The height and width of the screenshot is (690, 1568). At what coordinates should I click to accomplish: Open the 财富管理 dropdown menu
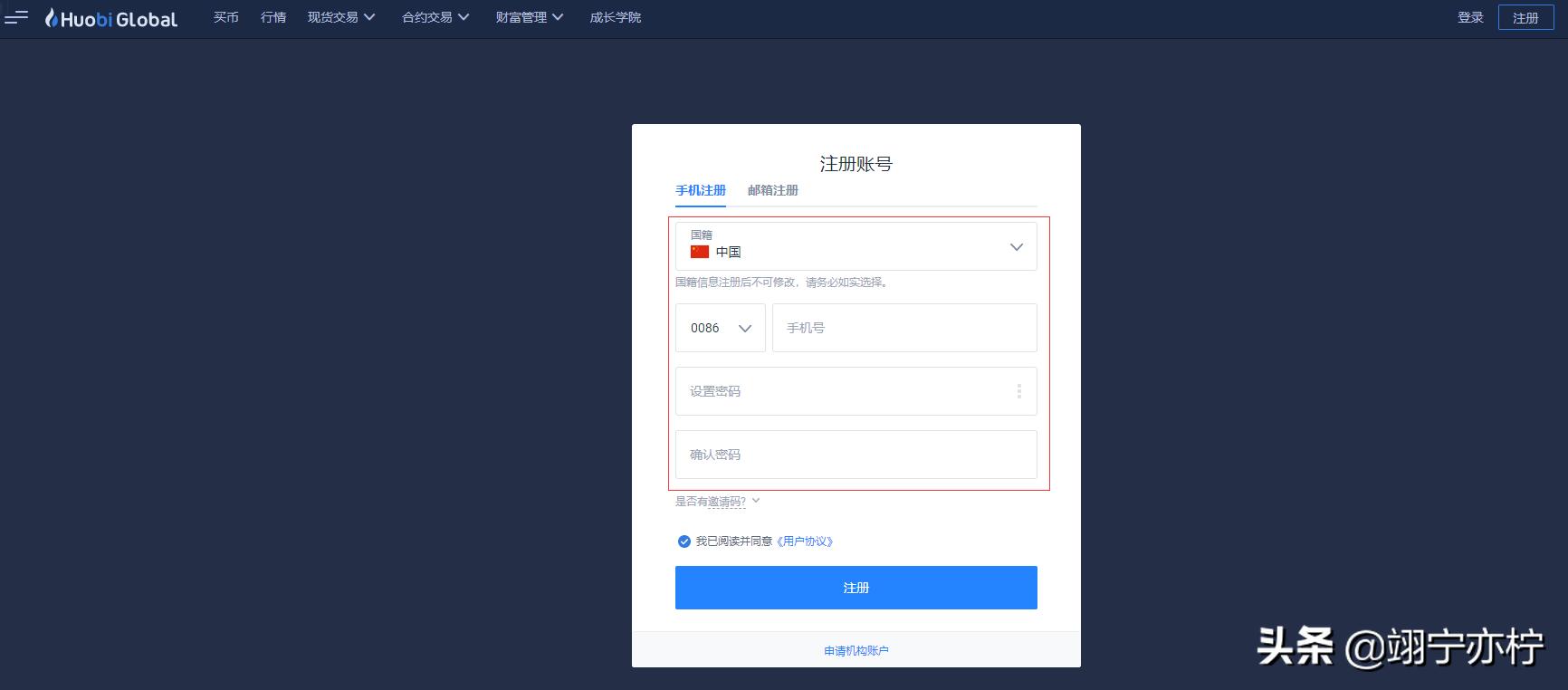[530, 17]
